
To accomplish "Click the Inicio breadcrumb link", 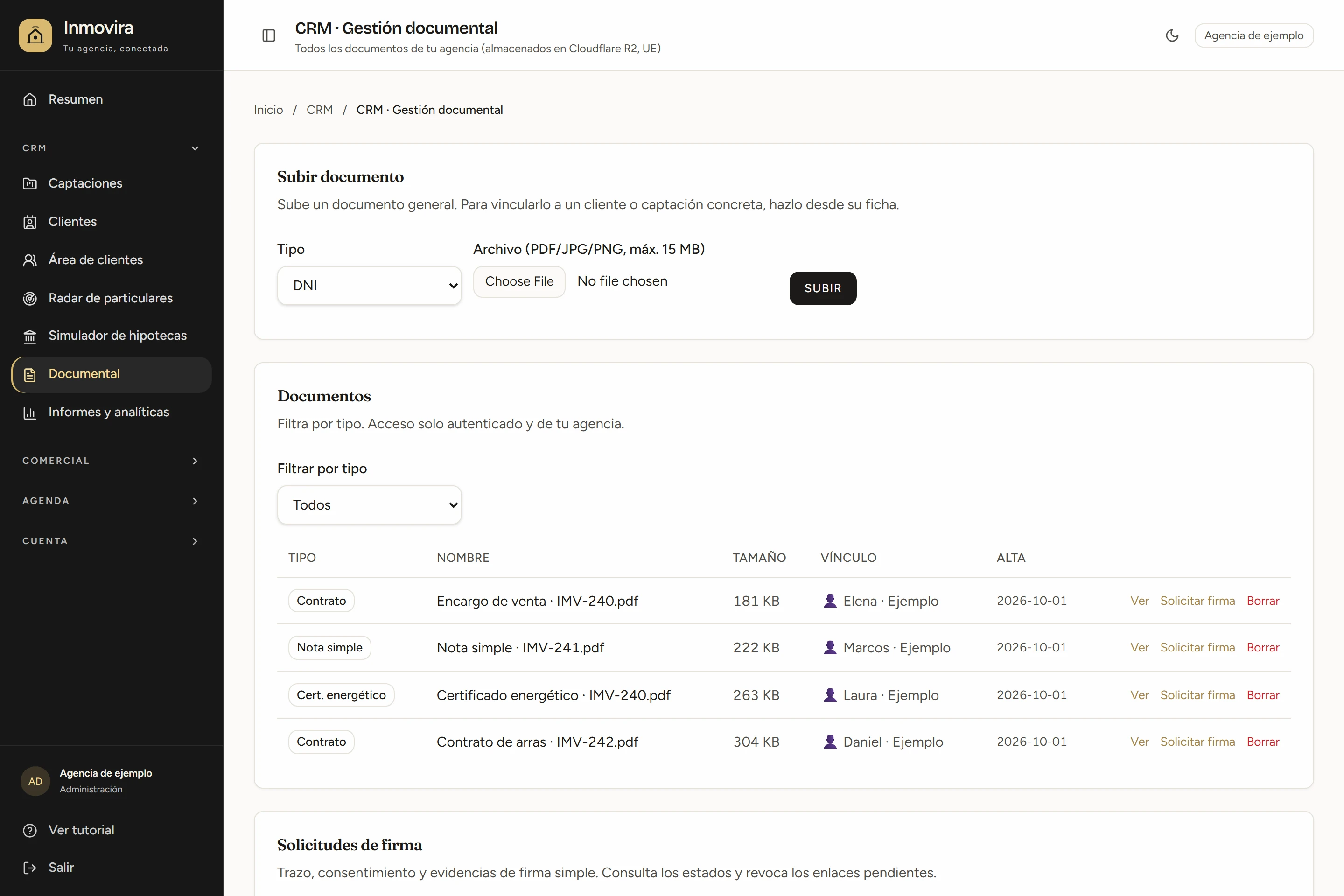I will pyautogui.click(x=269, y=110).
